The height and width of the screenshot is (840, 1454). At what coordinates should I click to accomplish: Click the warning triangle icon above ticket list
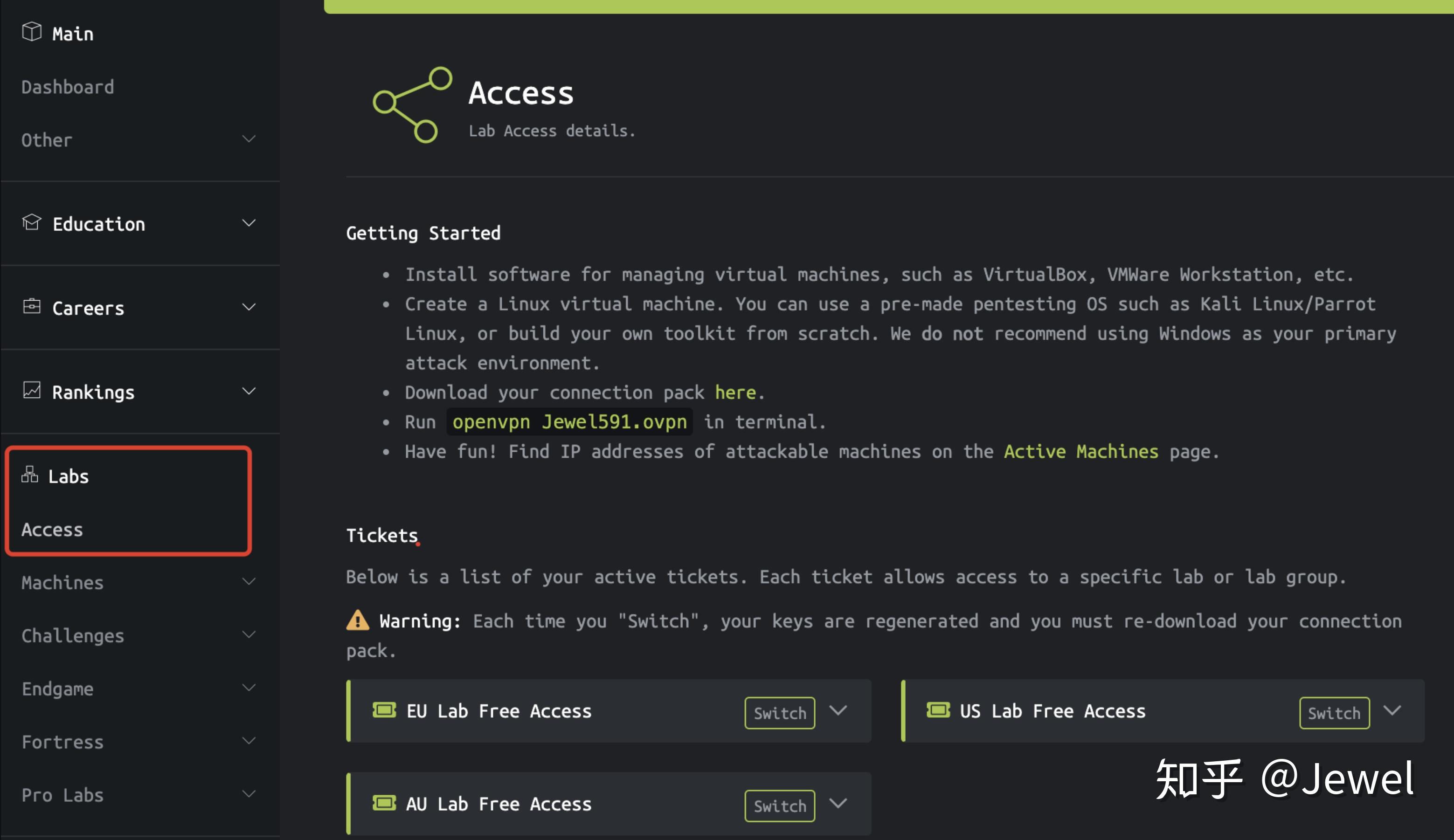[358, 621]
